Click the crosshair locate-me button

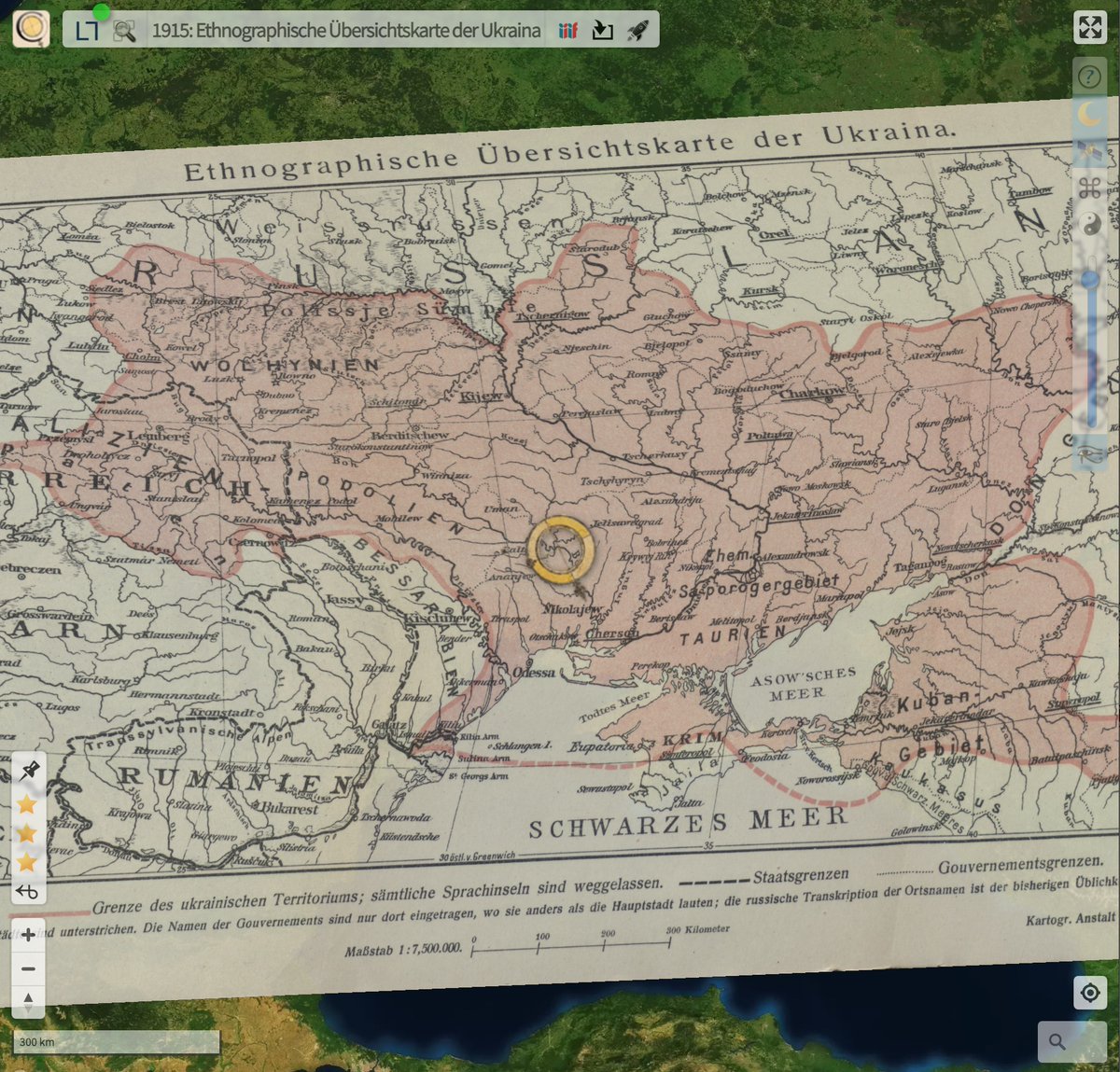click(x=1090, y=993)
